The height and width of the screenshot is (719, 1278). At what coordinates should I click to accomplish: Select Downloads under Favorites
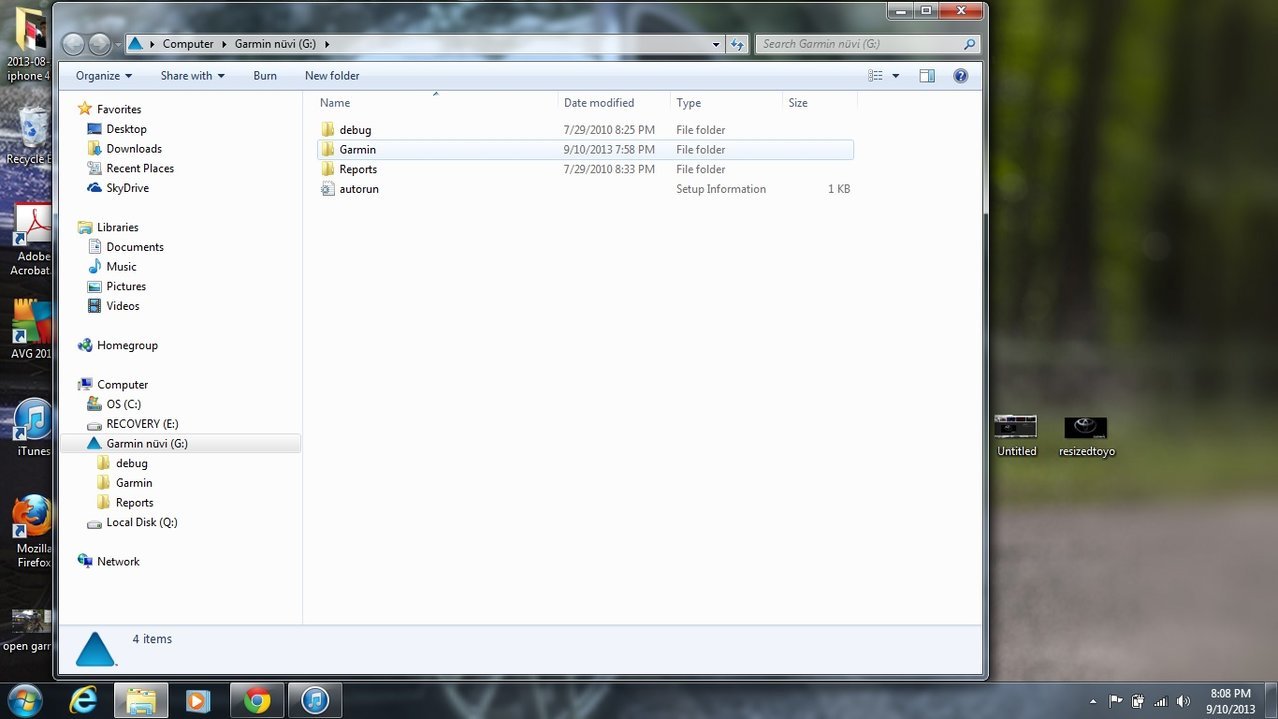134,149
